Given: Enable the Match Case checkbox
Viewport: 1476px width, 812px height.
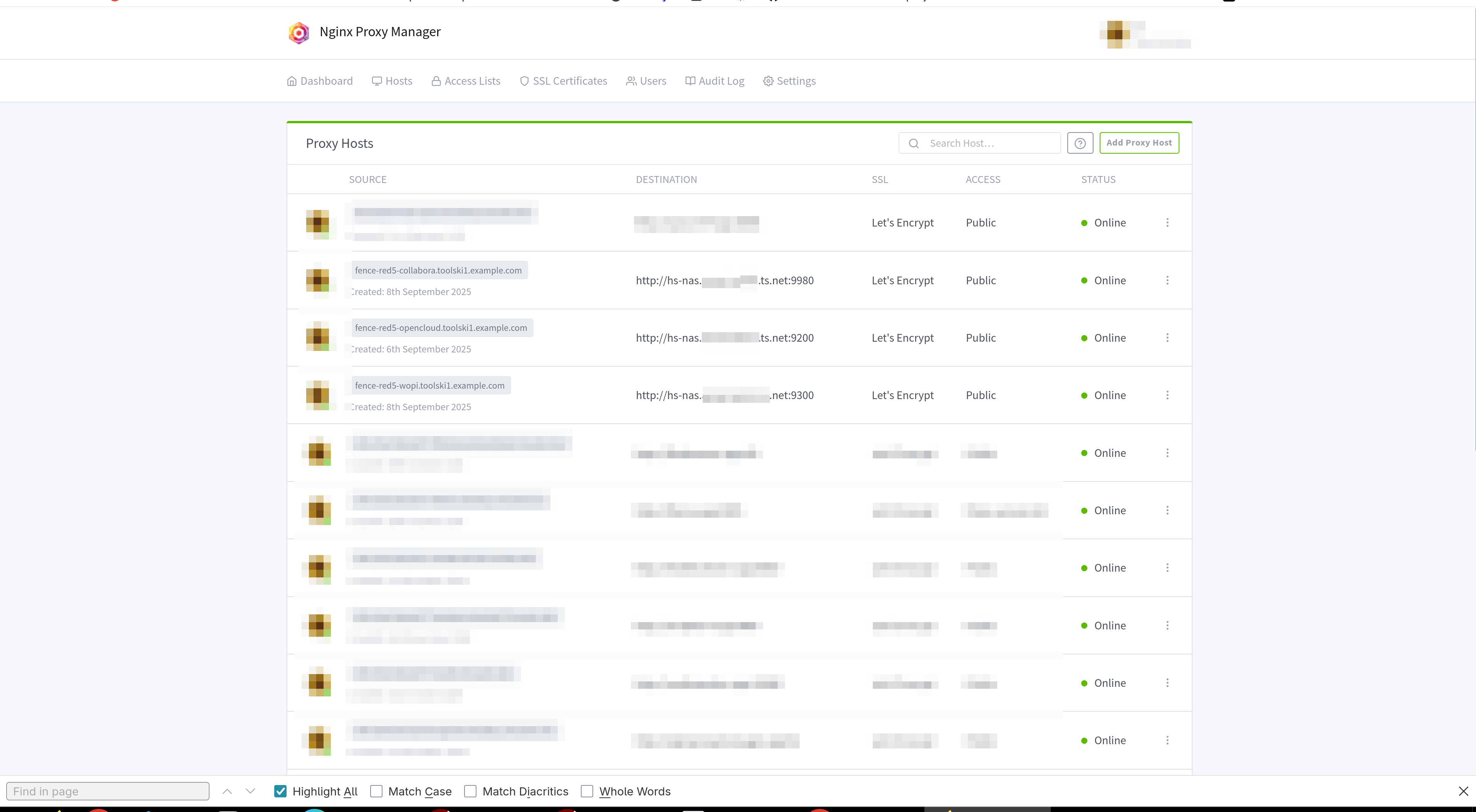Looking at the screenshot, I should click(377, 791).
